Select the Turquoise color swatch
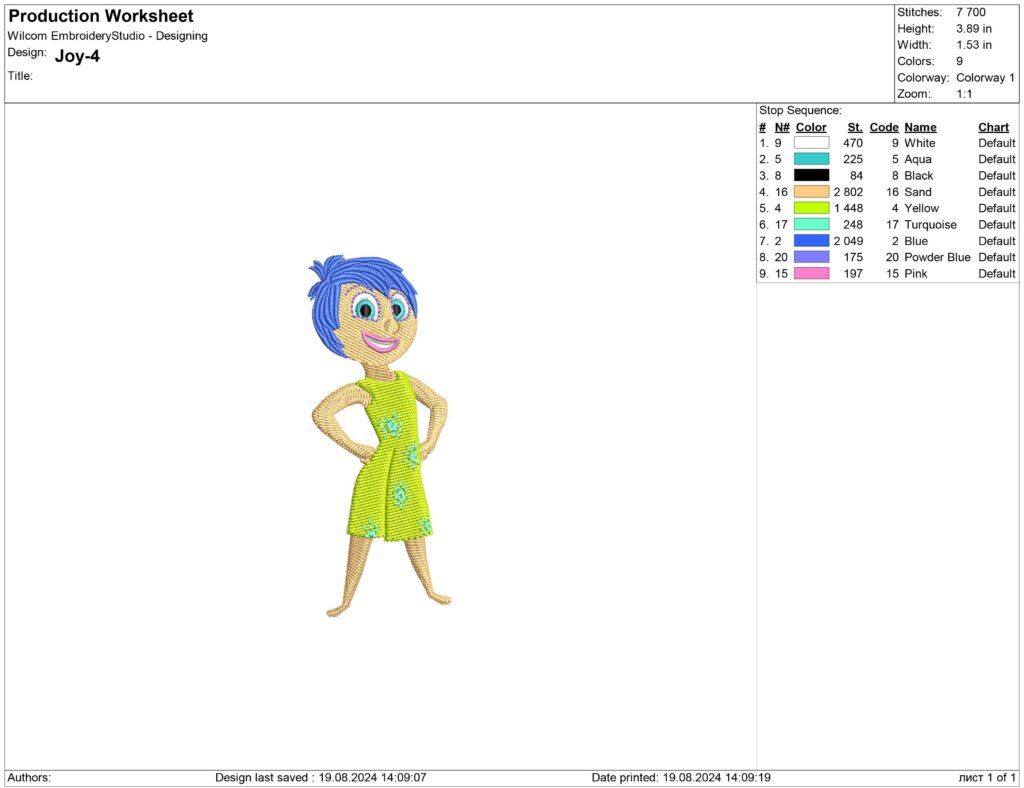Viewport: 1024px width, 788px height. pyautogui.click(x=810, y=224)
